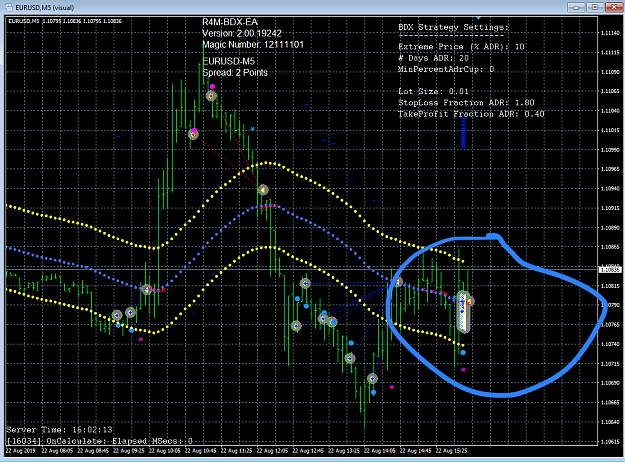Click the 'OnCalculate: Elapsed MSecs: 0' line

[x=99, y=441]
